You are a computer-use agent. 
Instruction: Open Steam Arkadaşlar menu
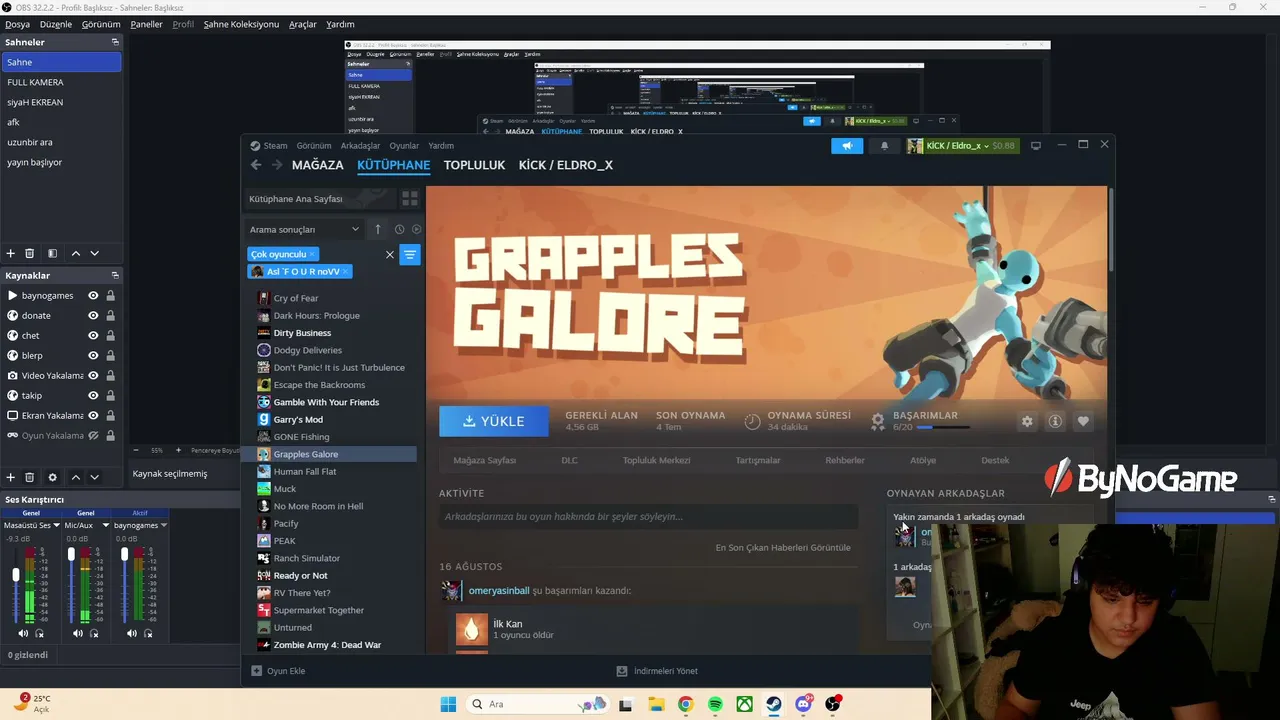pyautogui.click(x=360, y=146)
